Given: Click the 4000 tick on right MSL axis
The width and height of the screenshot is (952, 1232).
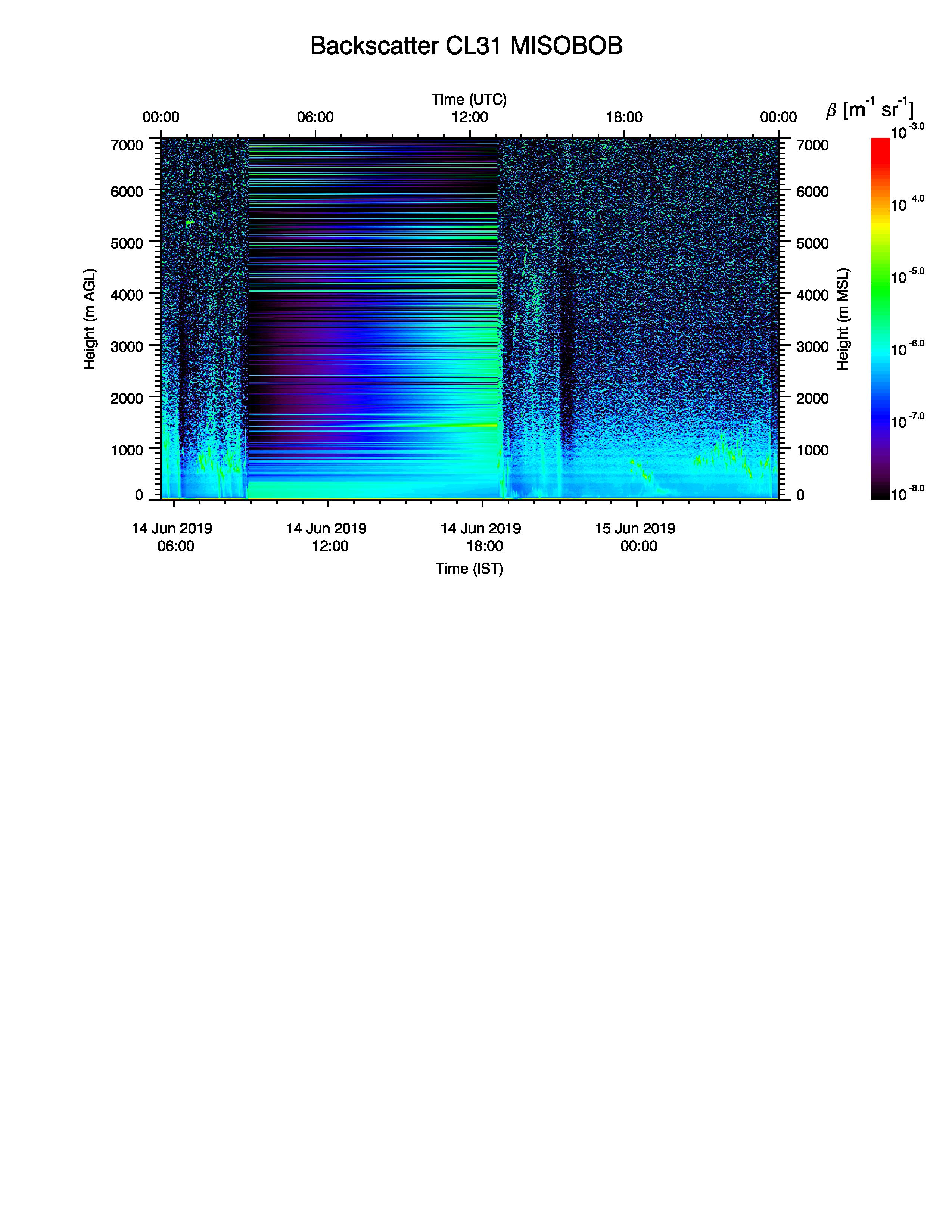Looking at the screenshot, I should 813,295.
